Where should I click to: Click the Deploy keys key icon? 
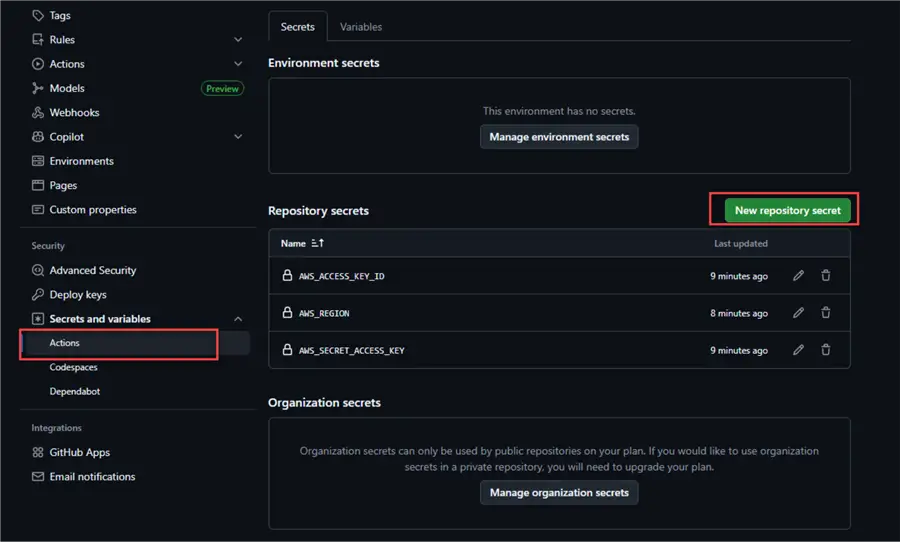pos(38,294)
